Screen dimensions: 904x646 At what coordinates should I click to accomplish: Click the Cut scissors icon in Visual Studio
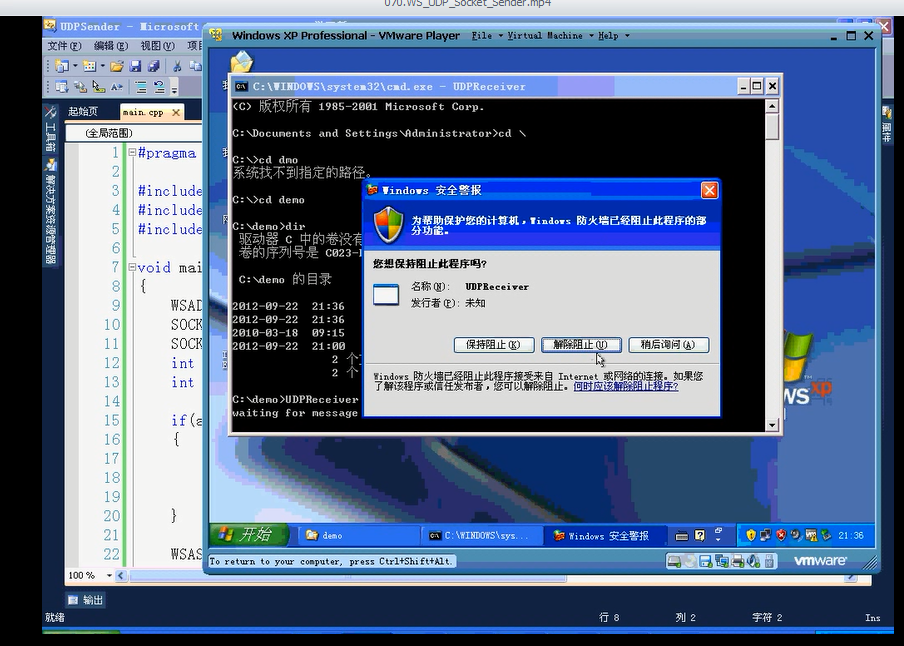[177, 66]
